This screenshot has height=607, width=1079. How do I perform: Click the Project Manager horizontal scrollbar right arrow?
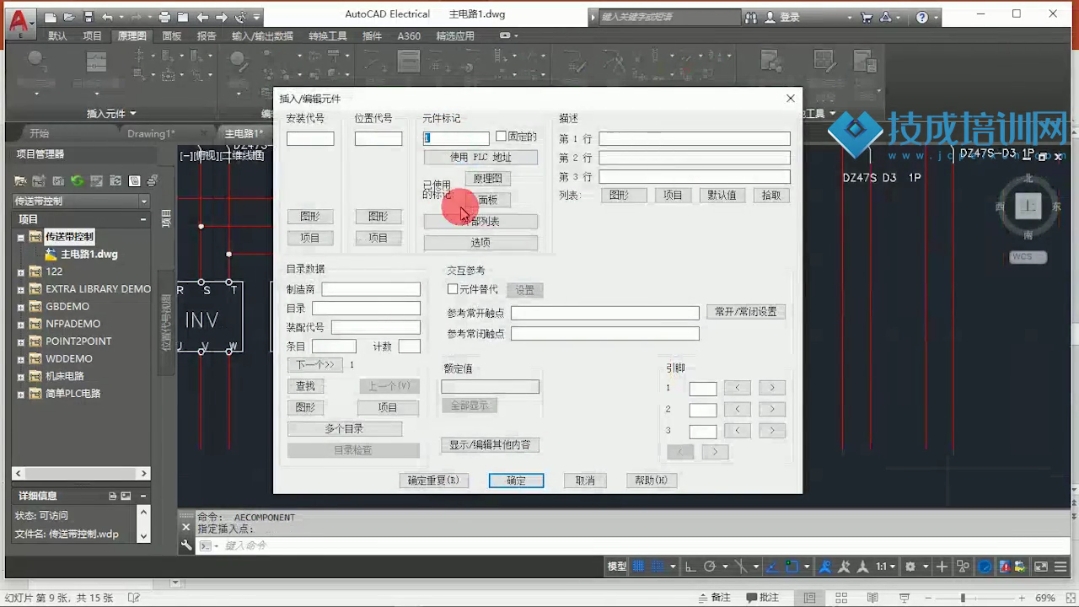[x=143, y=473]
